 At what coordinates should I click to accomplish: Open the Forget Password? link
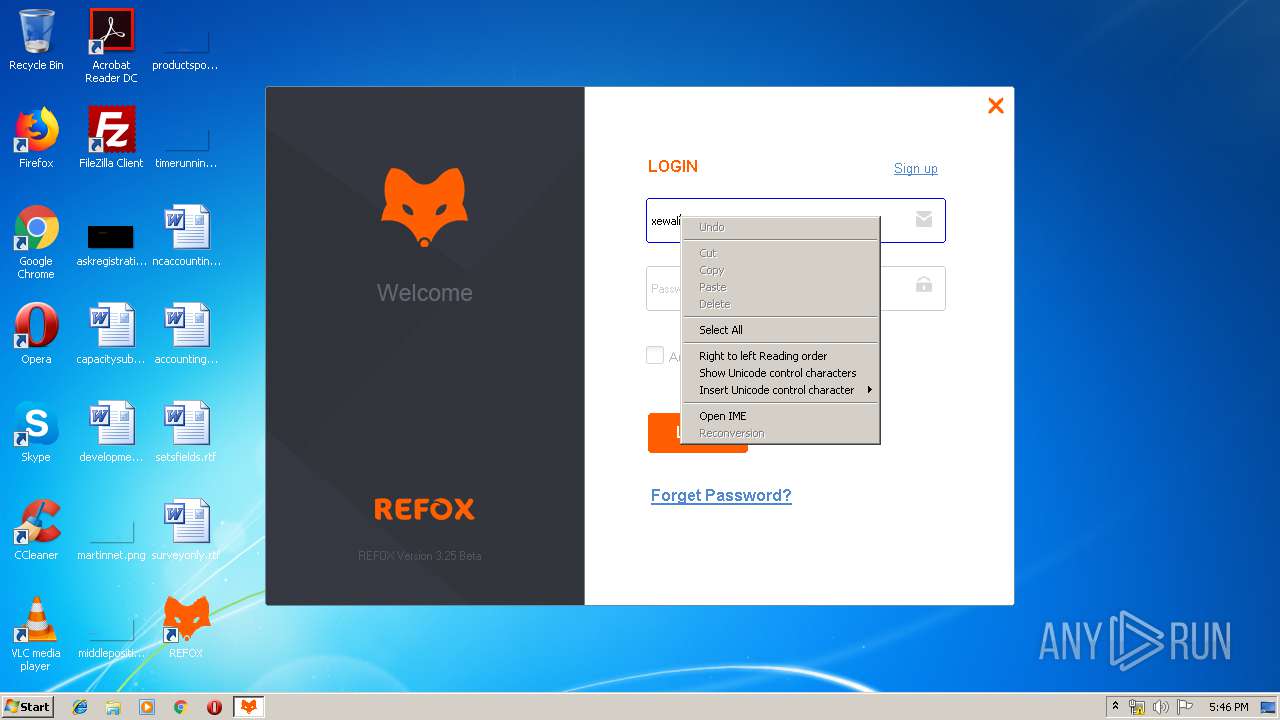721,495
